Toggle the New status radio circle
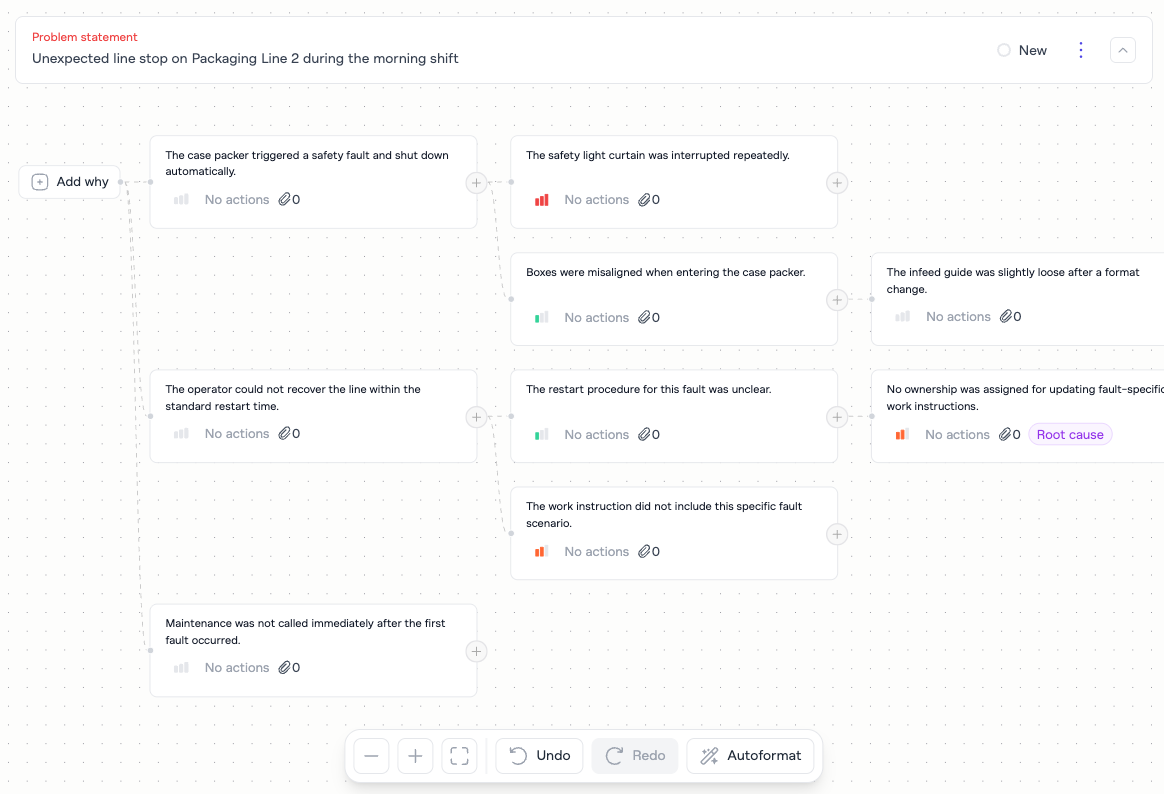The width and height of the screenshot is (1164, 794). [x=1004, y=50]
